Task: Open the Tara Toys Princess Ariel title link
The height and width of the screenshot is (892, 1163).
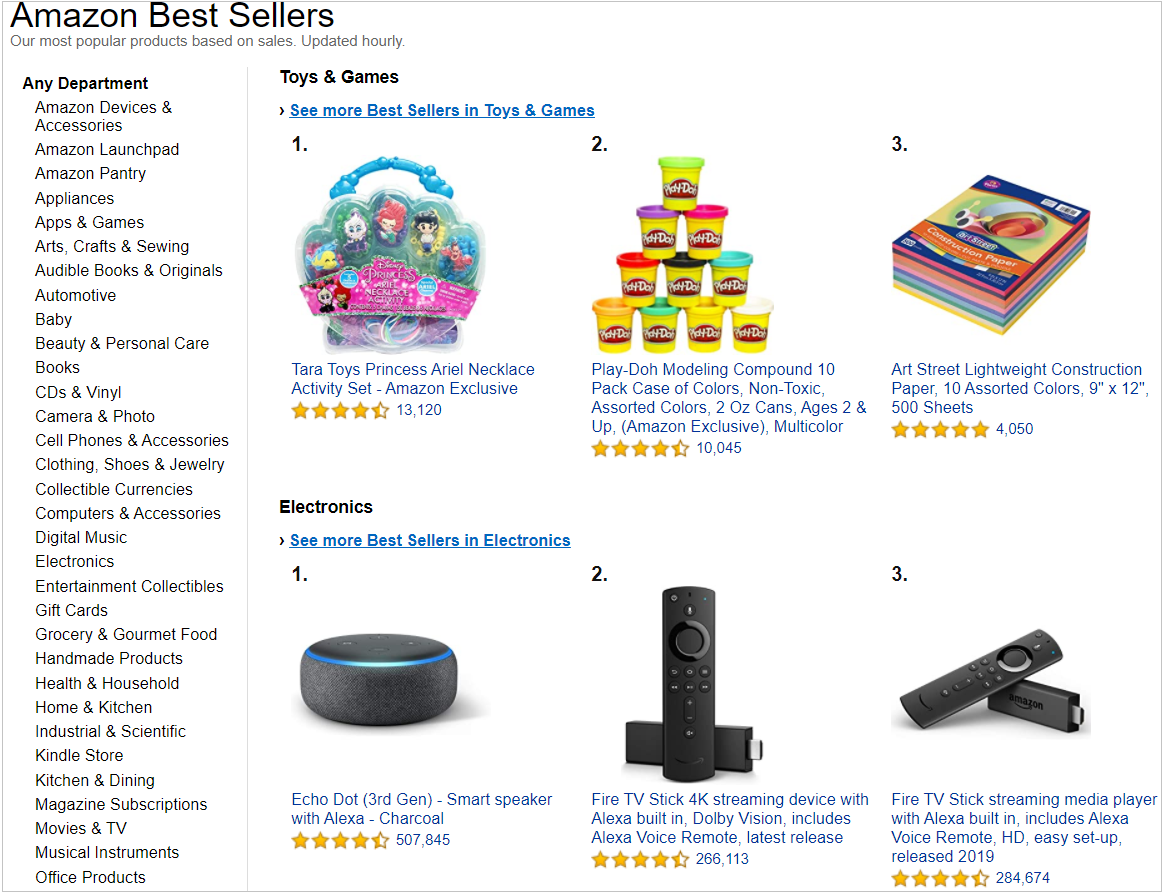Action: [x=413, y=379]
